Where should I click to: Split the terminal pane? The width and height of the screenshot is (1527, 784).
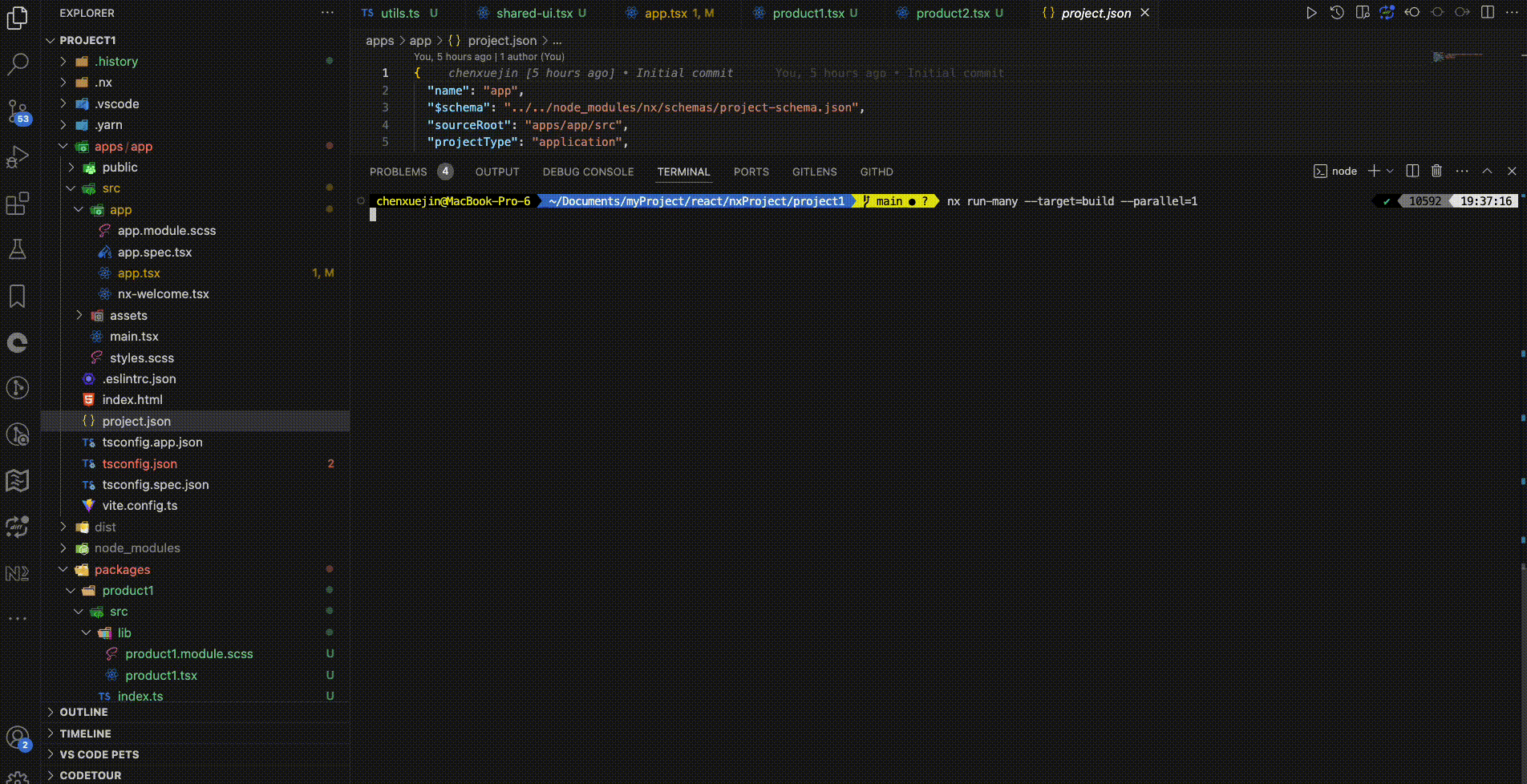point(1412,171)
